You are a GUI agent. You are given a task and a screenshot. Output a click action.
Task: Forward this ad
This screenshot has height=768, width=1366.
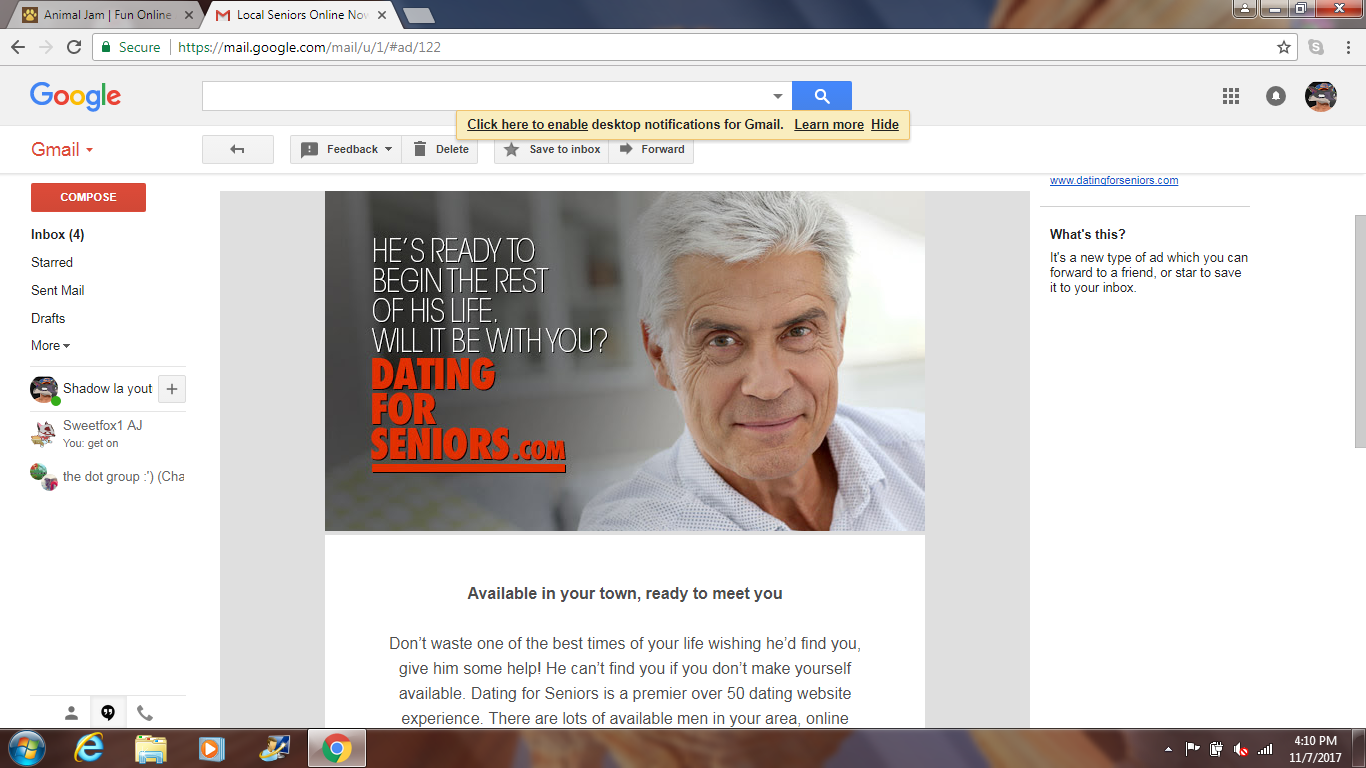[651, 149]
